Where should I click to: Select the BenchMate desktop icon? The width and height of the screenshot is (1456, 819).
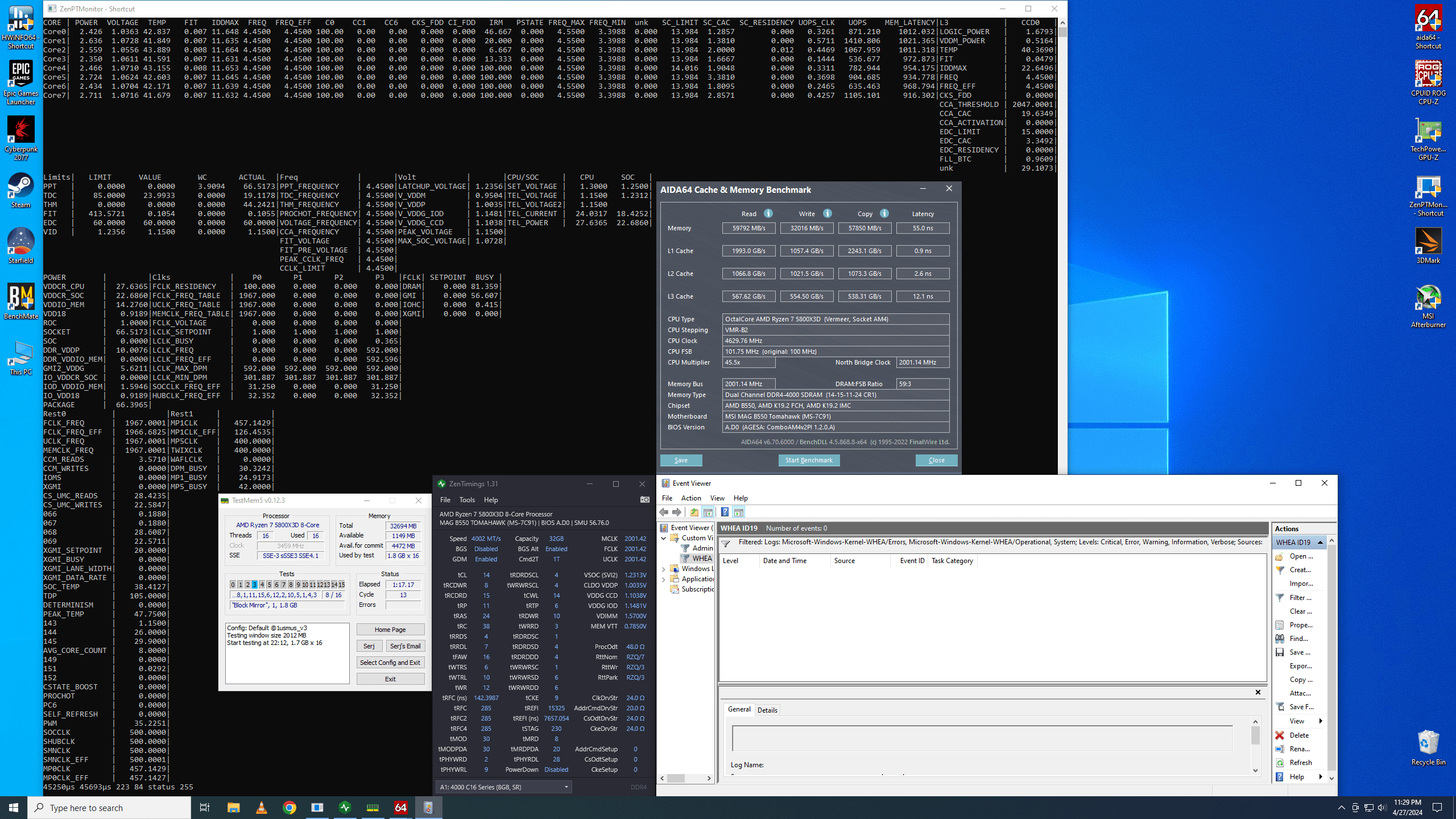[21, 303]
